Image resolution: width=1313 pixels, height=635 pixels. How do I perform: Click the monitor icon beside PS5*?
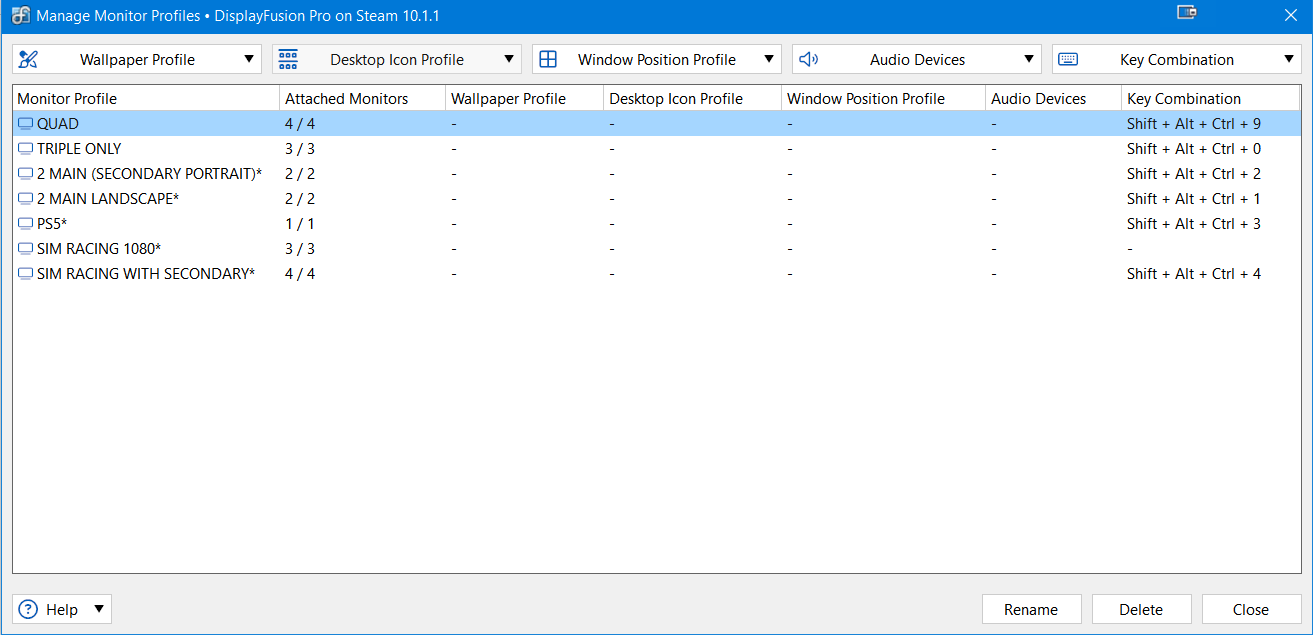tap(25, 224)
